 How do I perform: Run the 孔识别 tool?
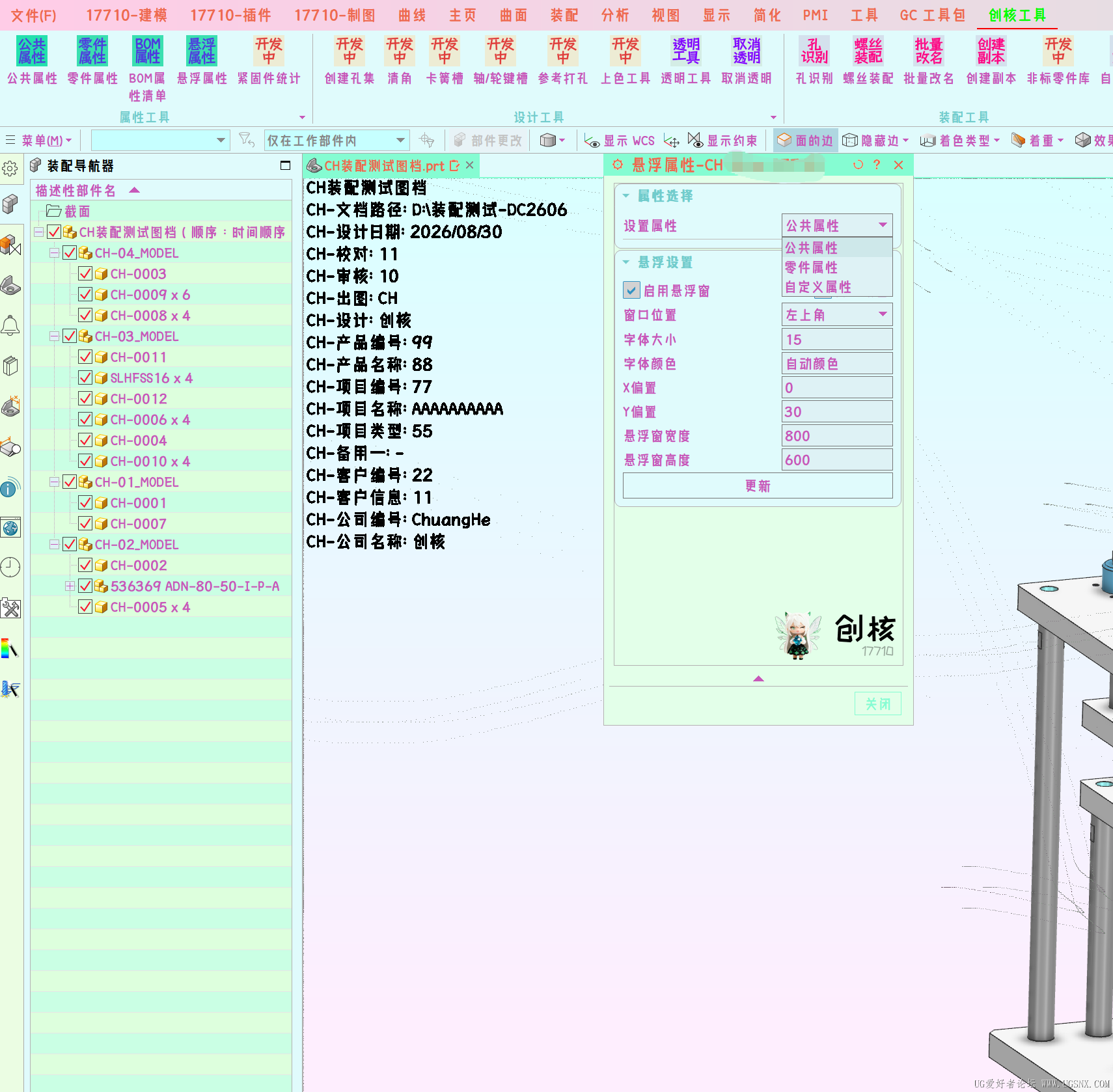[814, 51]
